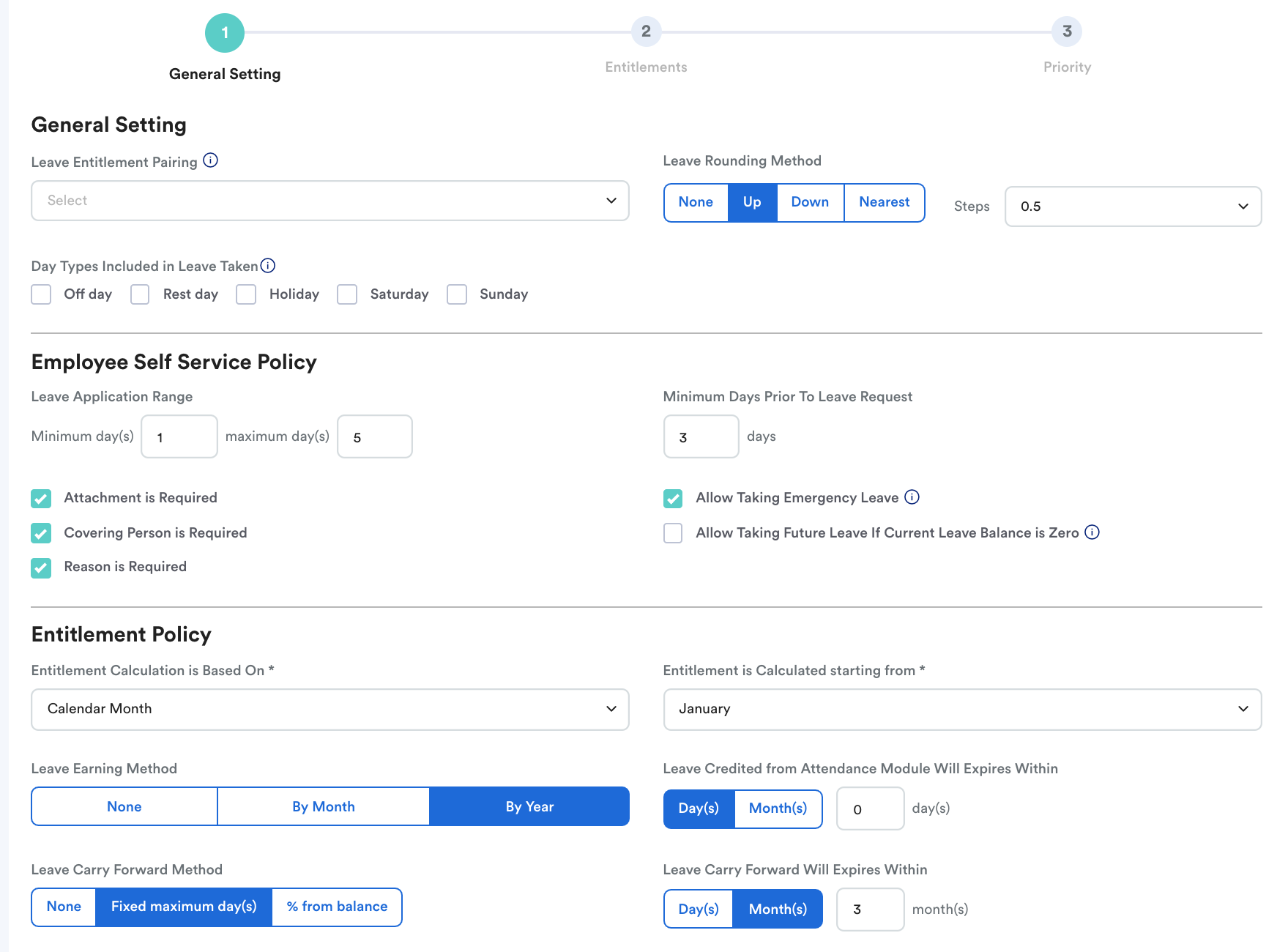Open the January starting month dropdown
Image resolution: width=1277 pixels, height=952 pixels.
pyautogui.click(x=961, y=709)
